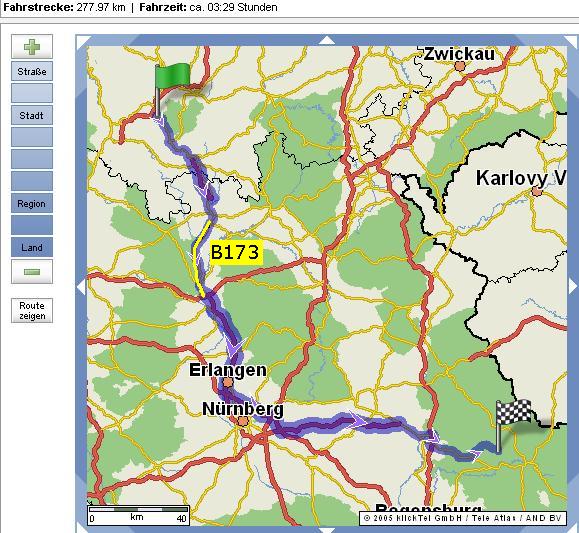Click the yellow B173 road label
Viewport: 579px width, 533px height.
click(235, 253)
